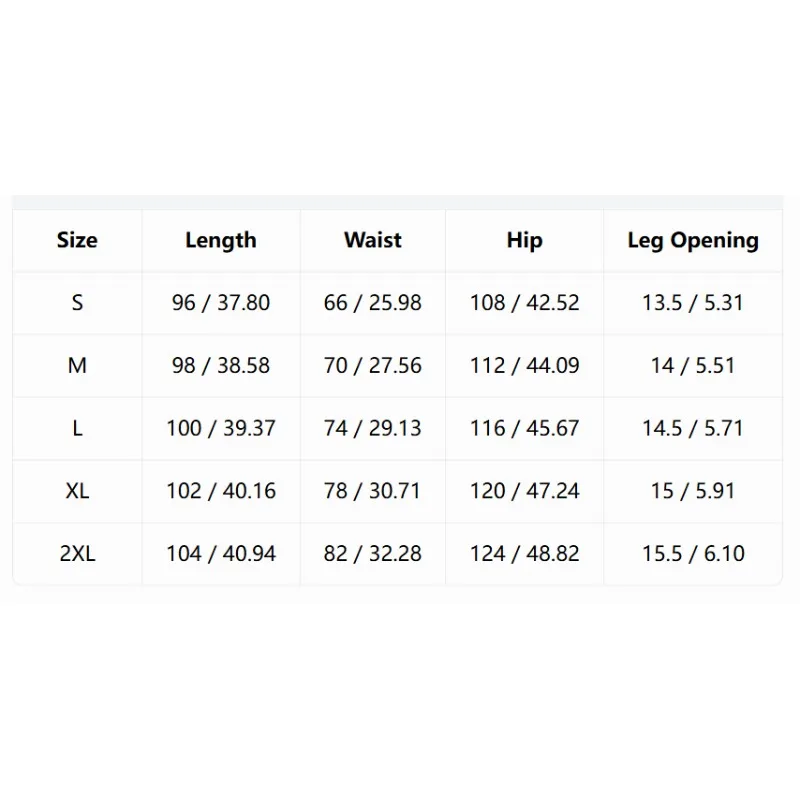Click the 66 / 25.98 waist cell
The height and width of the screenshot is (800, 800).
click(373, 303)
